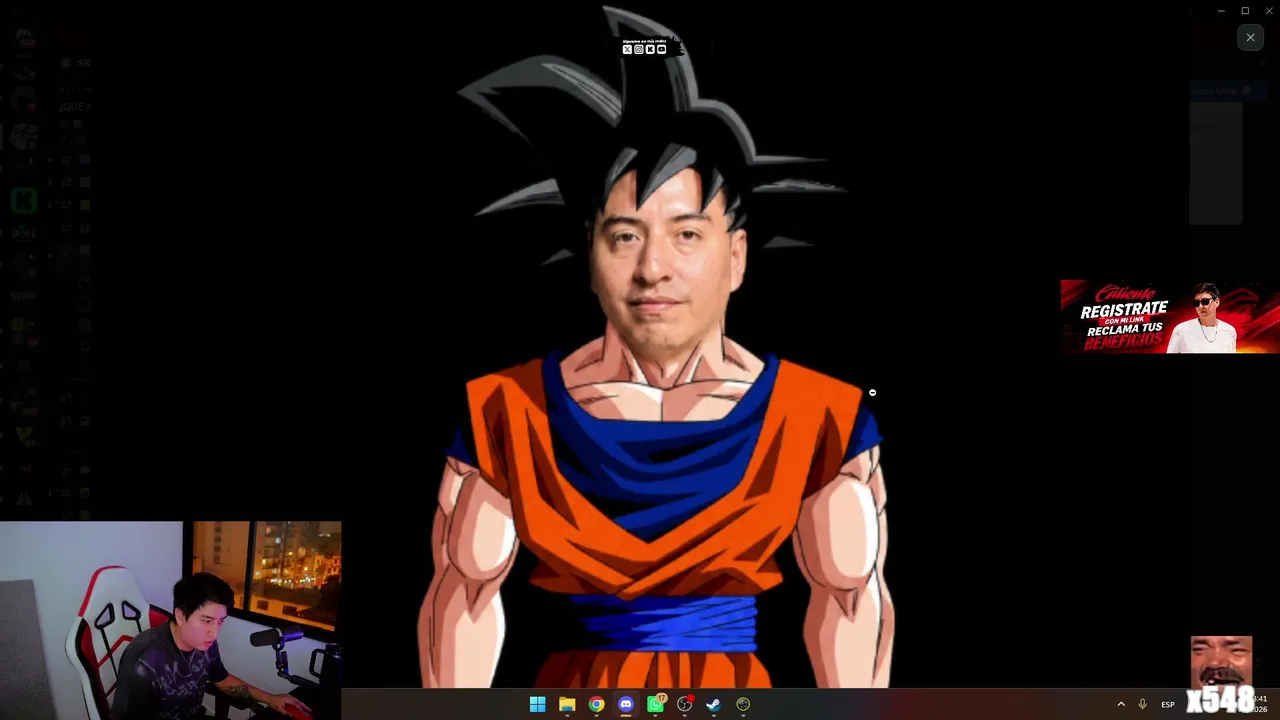Minimize the Discord window
Screen dimensions: 1280x720
coord(1221,10)
